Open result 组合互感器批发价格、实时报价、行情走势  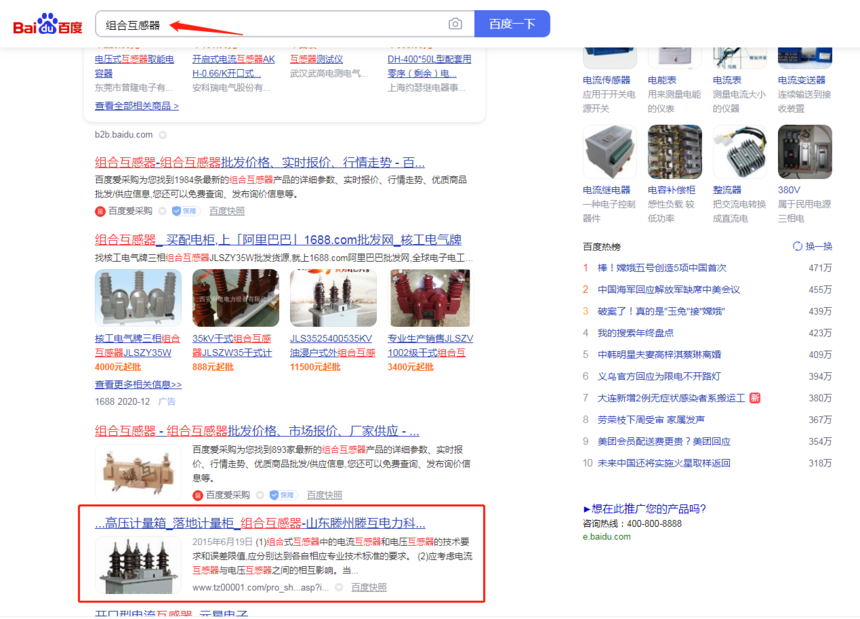(x=259, y=162)
